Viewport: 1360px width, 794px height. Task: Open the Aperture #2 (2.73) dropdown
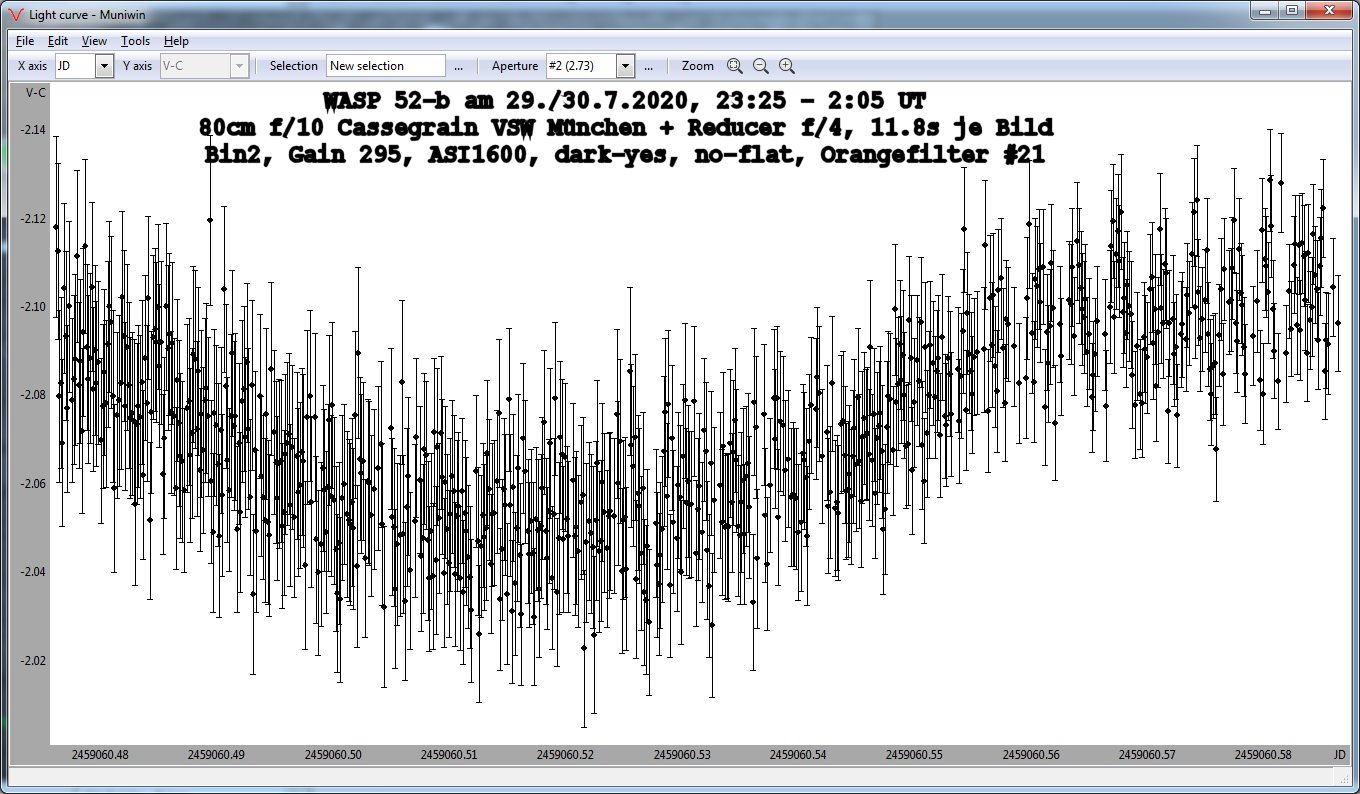point(625,66)
